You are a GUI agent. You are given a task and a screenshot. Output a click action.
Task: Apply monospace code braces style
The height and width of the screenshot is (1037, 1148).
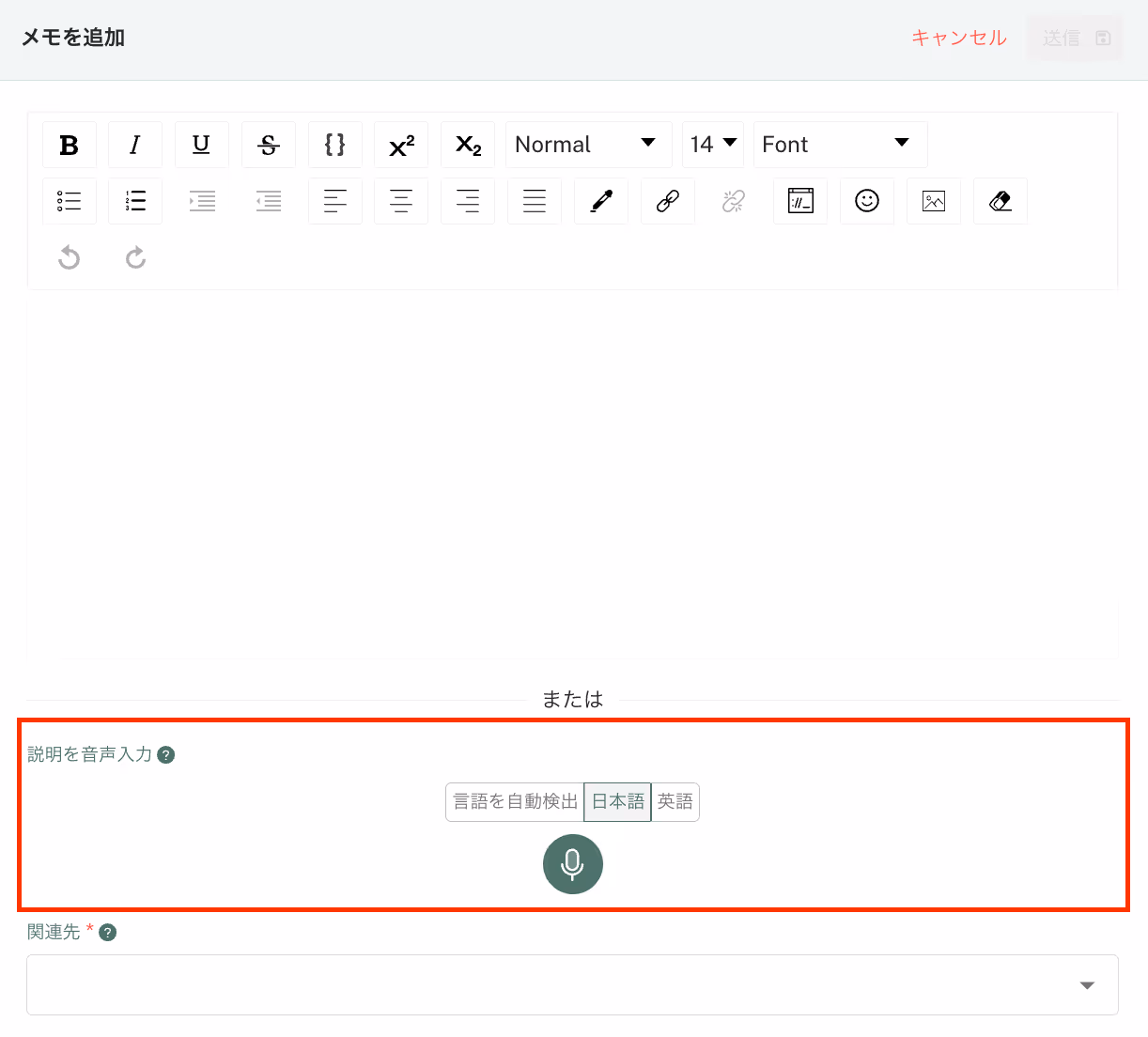pos(335,145)
